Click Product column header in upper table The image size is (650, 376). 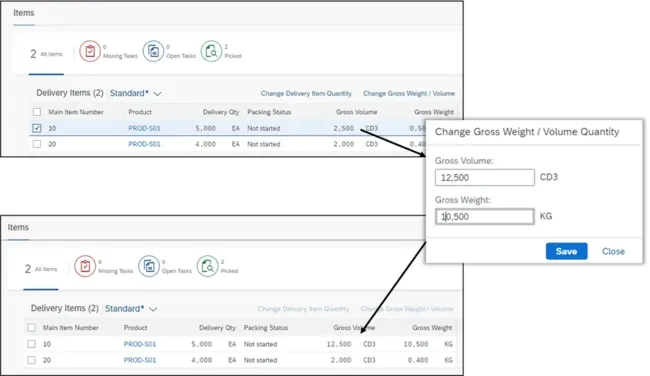click(140, 112)
